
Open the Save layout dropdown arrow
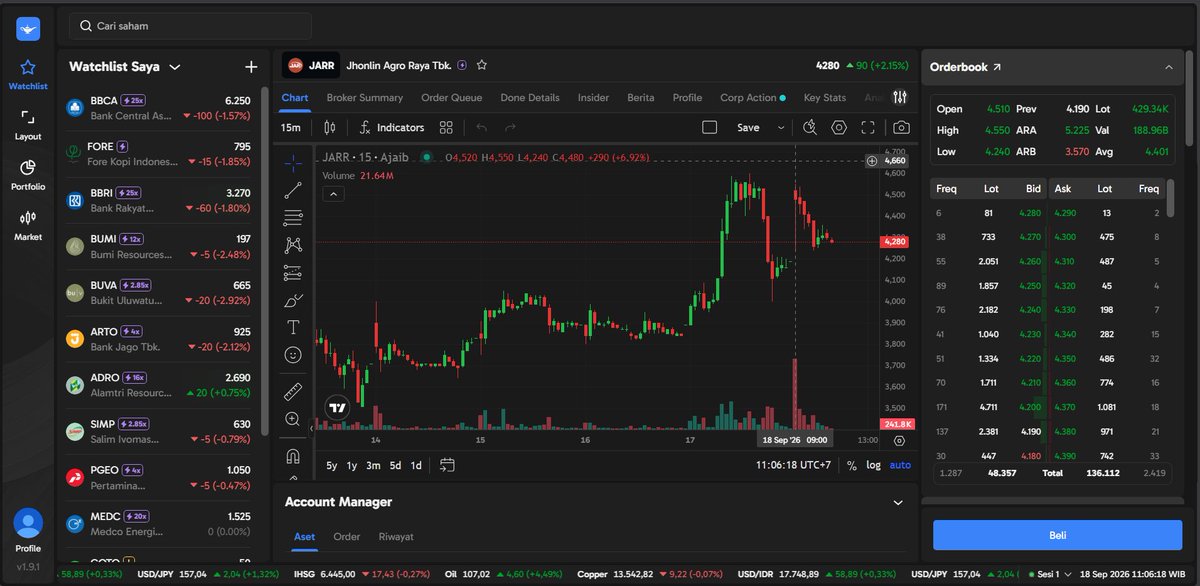pos(781,128)
